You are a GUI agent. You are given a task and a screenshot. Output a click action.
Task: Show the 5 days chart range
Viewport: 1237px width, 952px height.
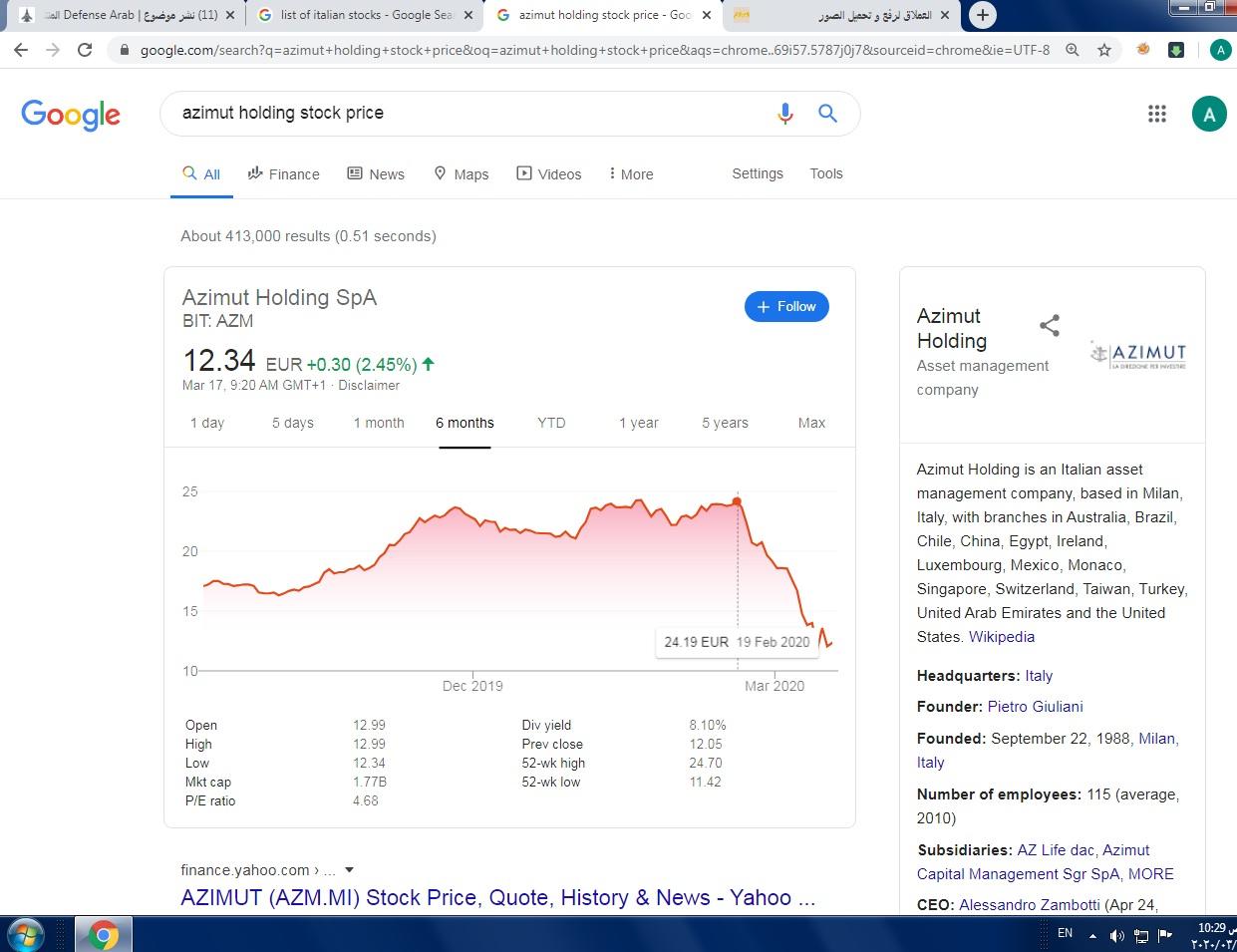point(293,423)
